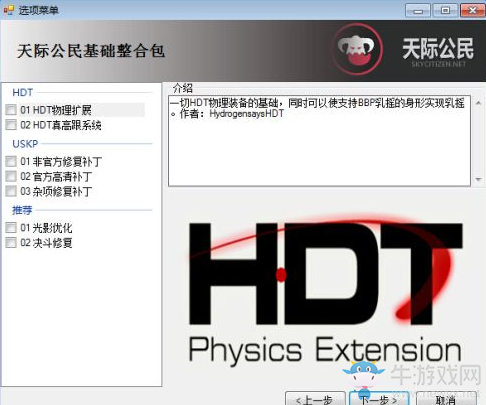This screenshot has width=486, height=405.
Task: Select the 03 杂项修复补丁 checkbox
Action: pyautogui.click(x=11, y=191)
